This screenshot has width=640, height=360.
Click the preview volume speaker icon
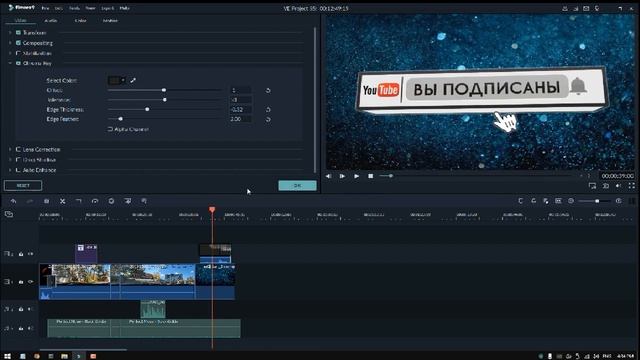619,186
